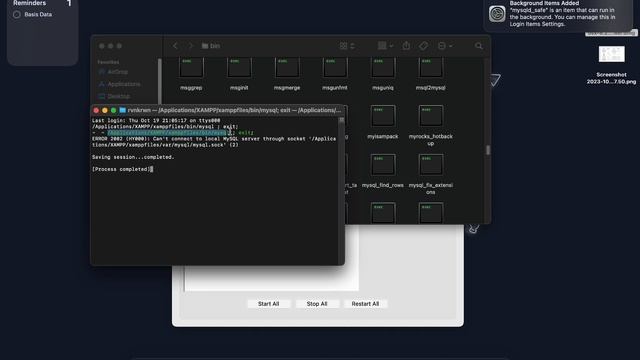Open the Finder search icon
Screen dimensions: 640x360
tap(479, 46)
